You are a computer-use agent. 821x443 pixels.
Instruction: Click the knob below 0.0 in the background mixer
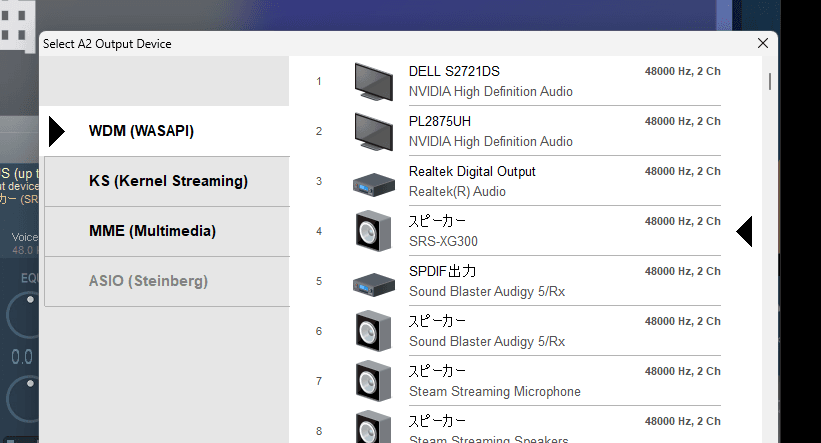click(x=22, y=401)
